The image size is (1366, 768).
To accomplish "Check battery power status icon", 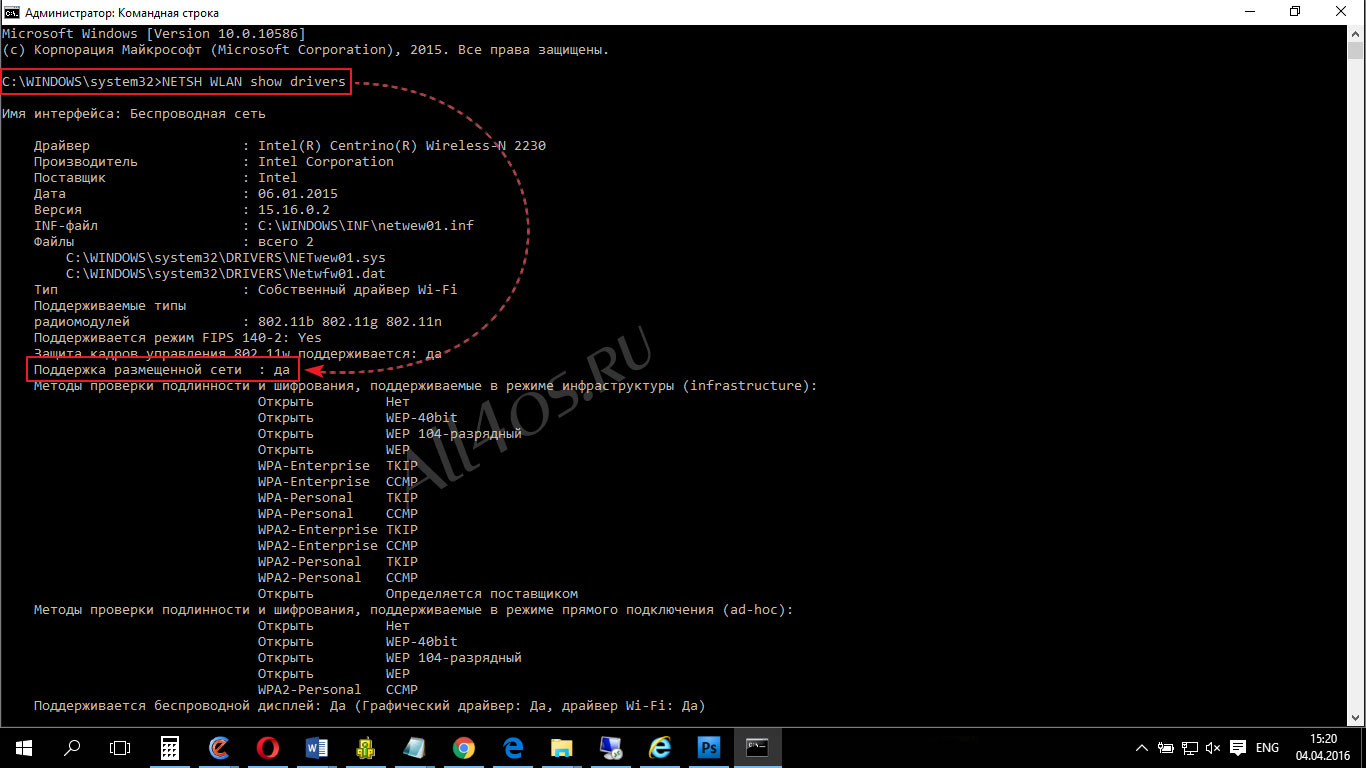I will pos(1166,748).
